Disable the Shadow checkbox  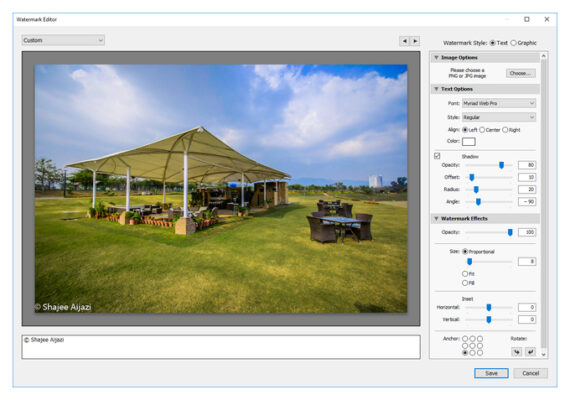(437, 156)
